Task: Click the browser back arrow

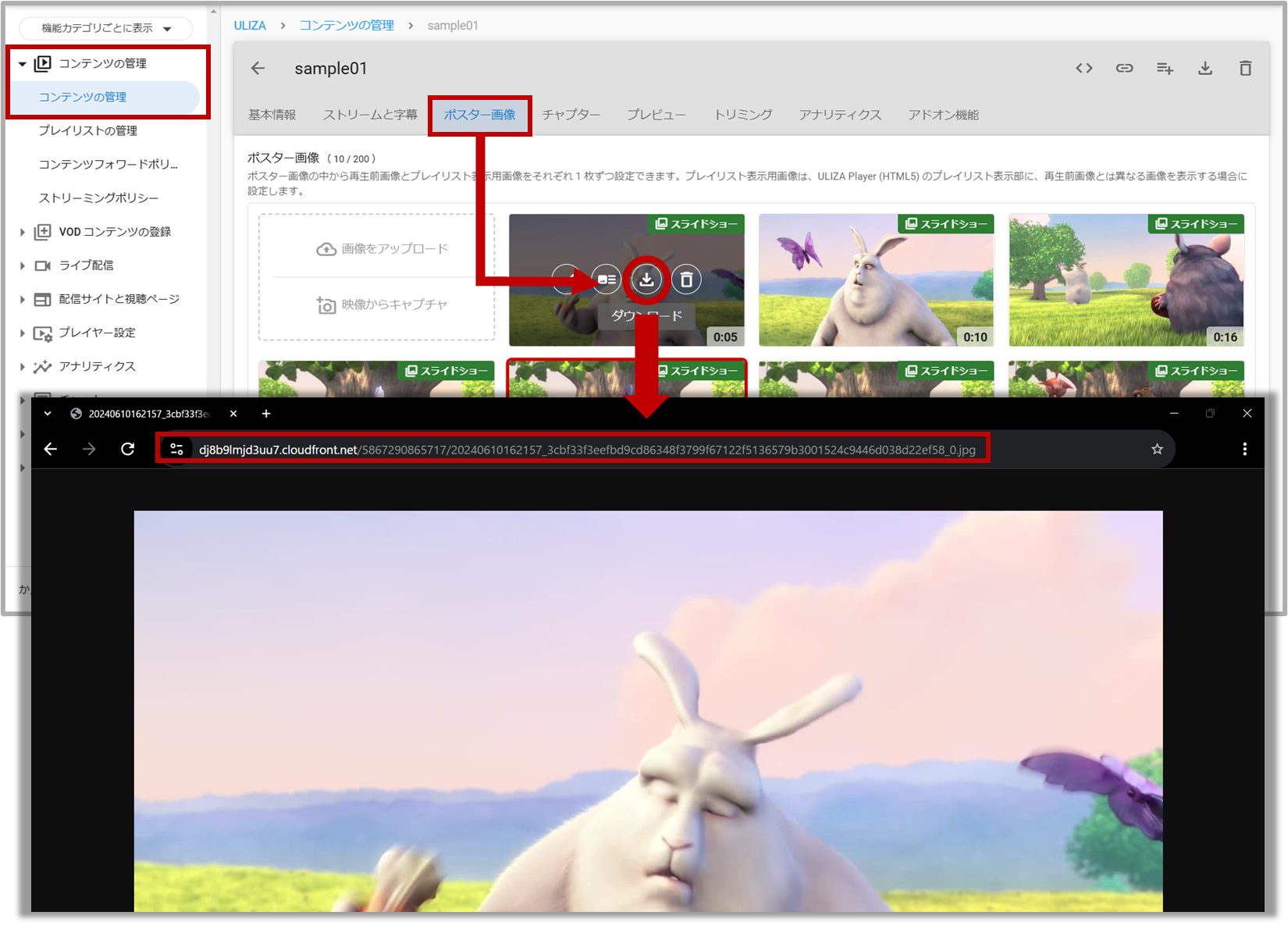Action: click(x=51, y=449)
